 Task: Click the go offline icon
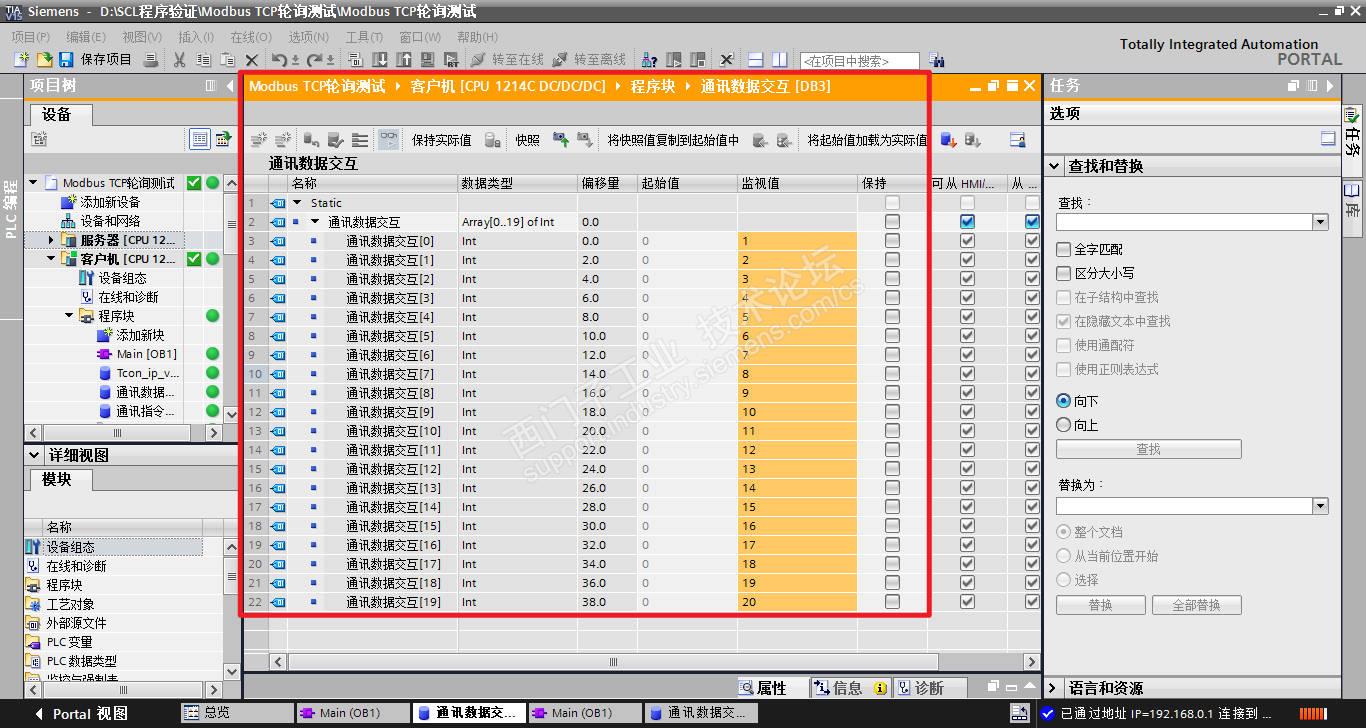pyautogui.click(x=560, y=60)
